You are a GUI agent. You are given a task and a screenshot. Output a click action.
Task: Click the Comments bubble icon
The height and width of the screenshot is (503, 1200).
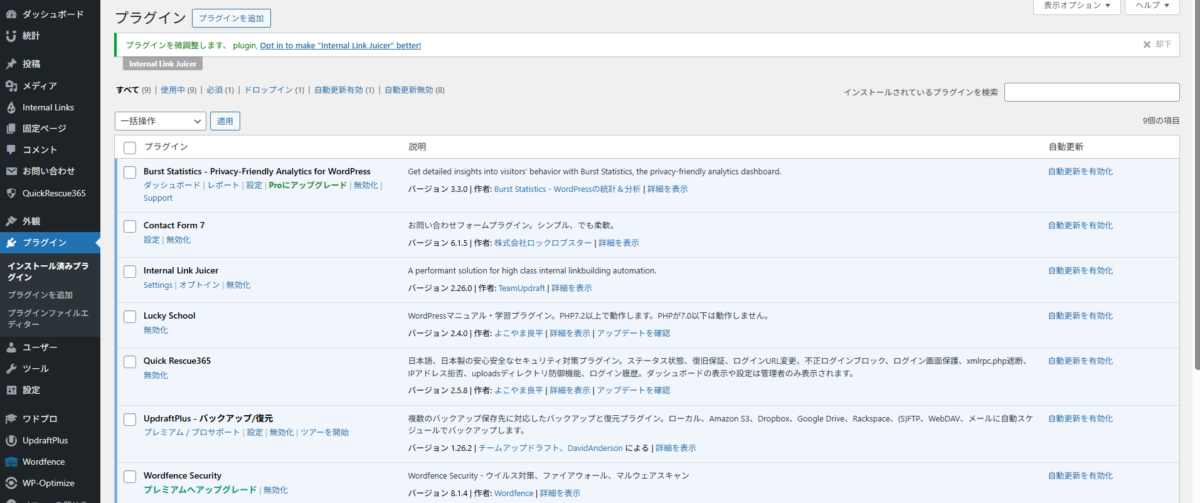click(10, 150)
